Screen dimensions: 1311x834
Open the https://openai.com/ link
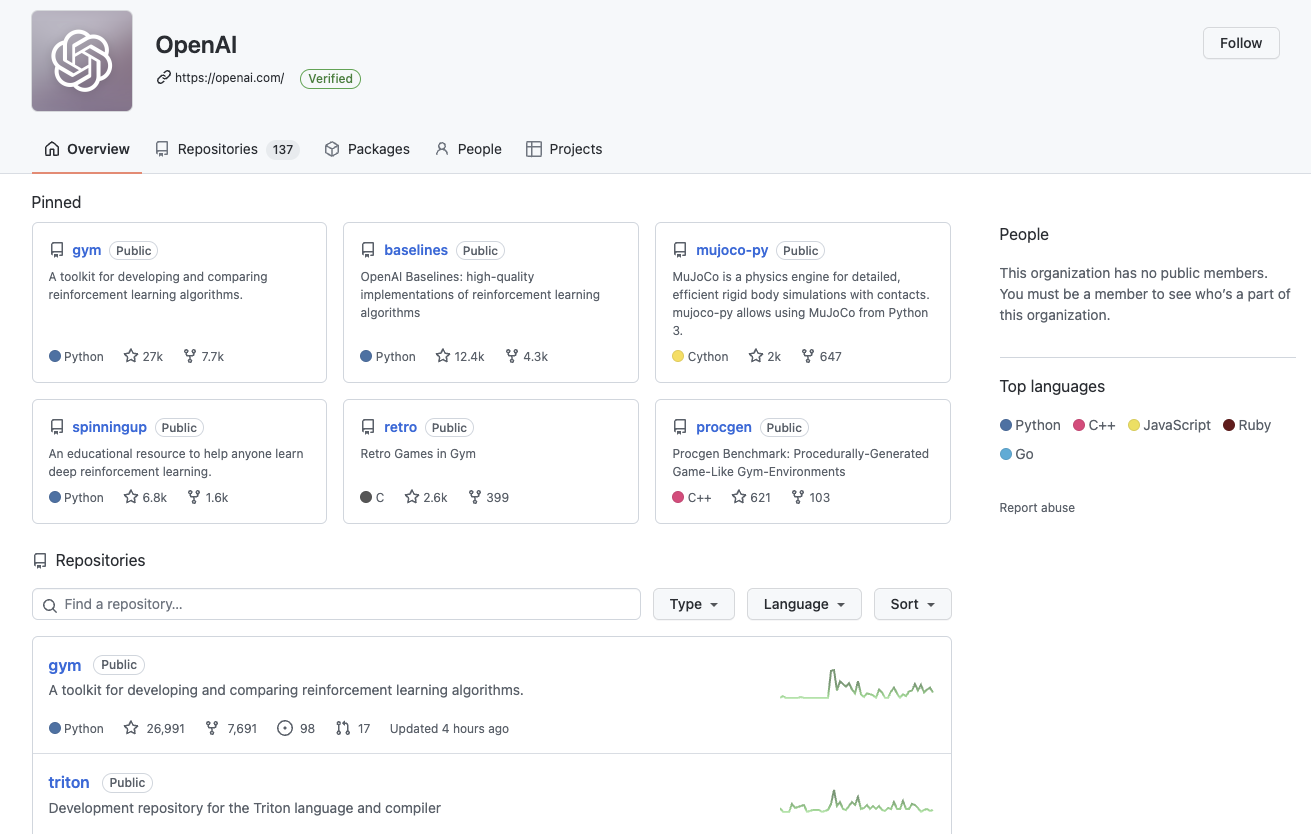[x=229, y=78]
